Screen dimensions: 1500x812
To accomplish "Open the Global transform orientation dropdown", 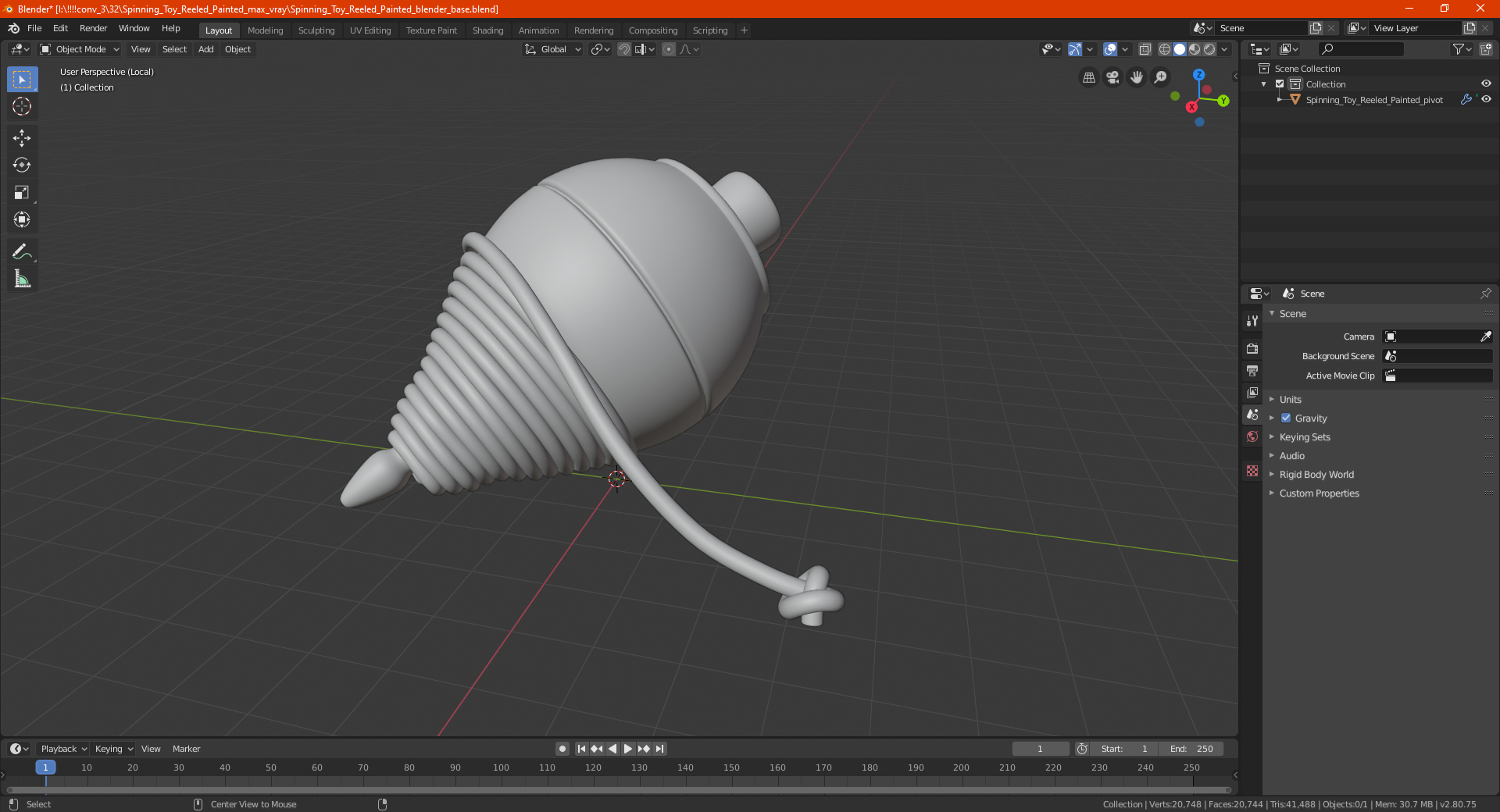I will [552, 49].
